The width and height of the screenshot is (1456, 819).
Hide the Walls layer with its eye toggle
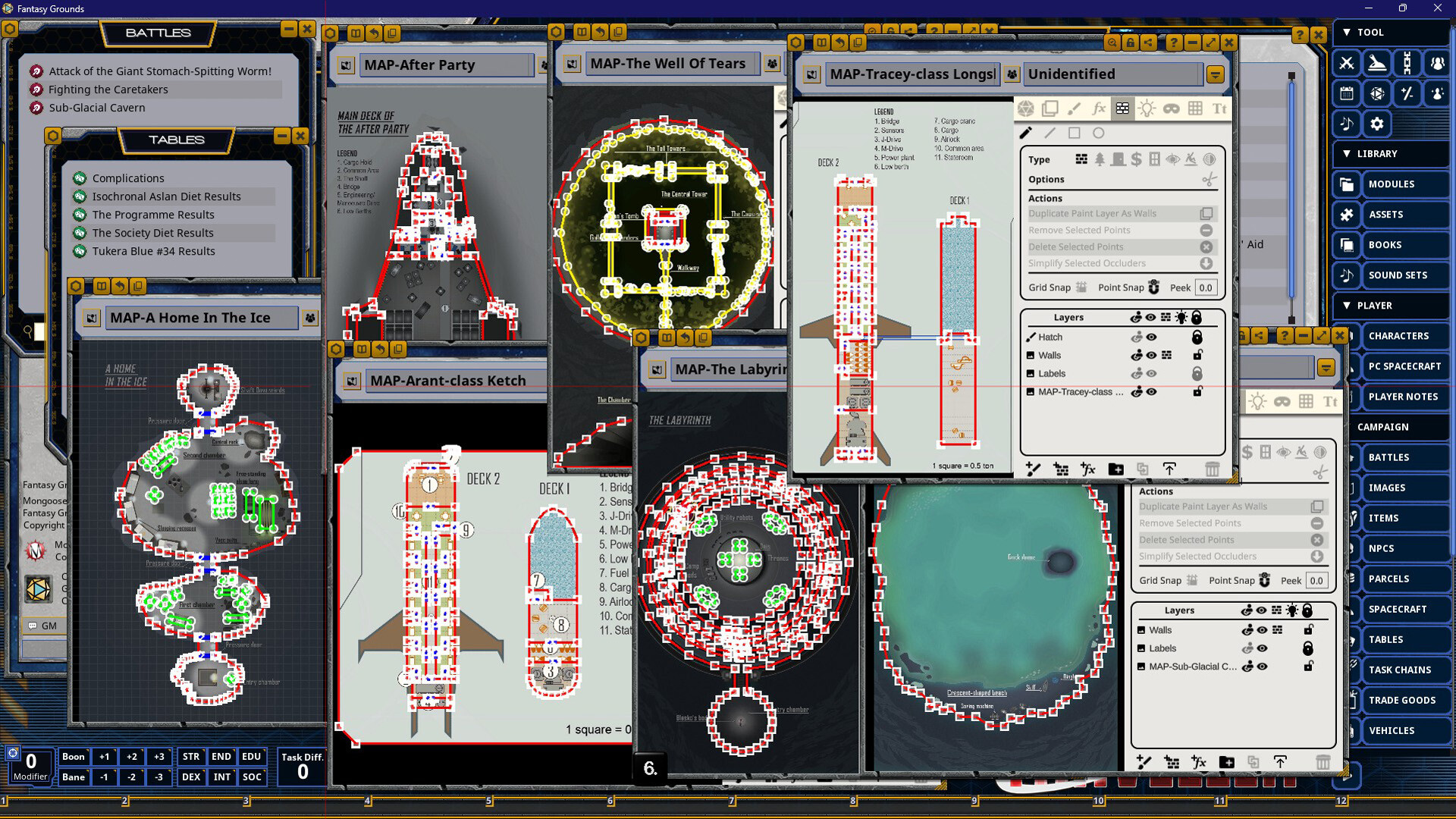point(1150,355)
